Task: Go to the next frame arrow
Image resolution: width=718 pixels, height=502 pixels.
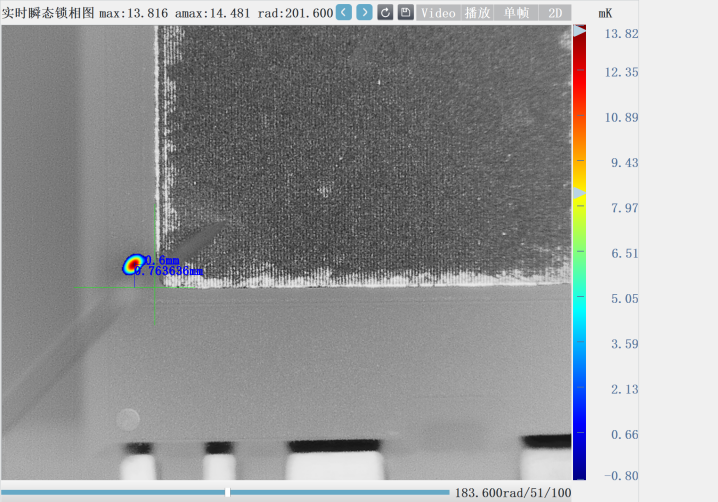Action: pos(364,12)
